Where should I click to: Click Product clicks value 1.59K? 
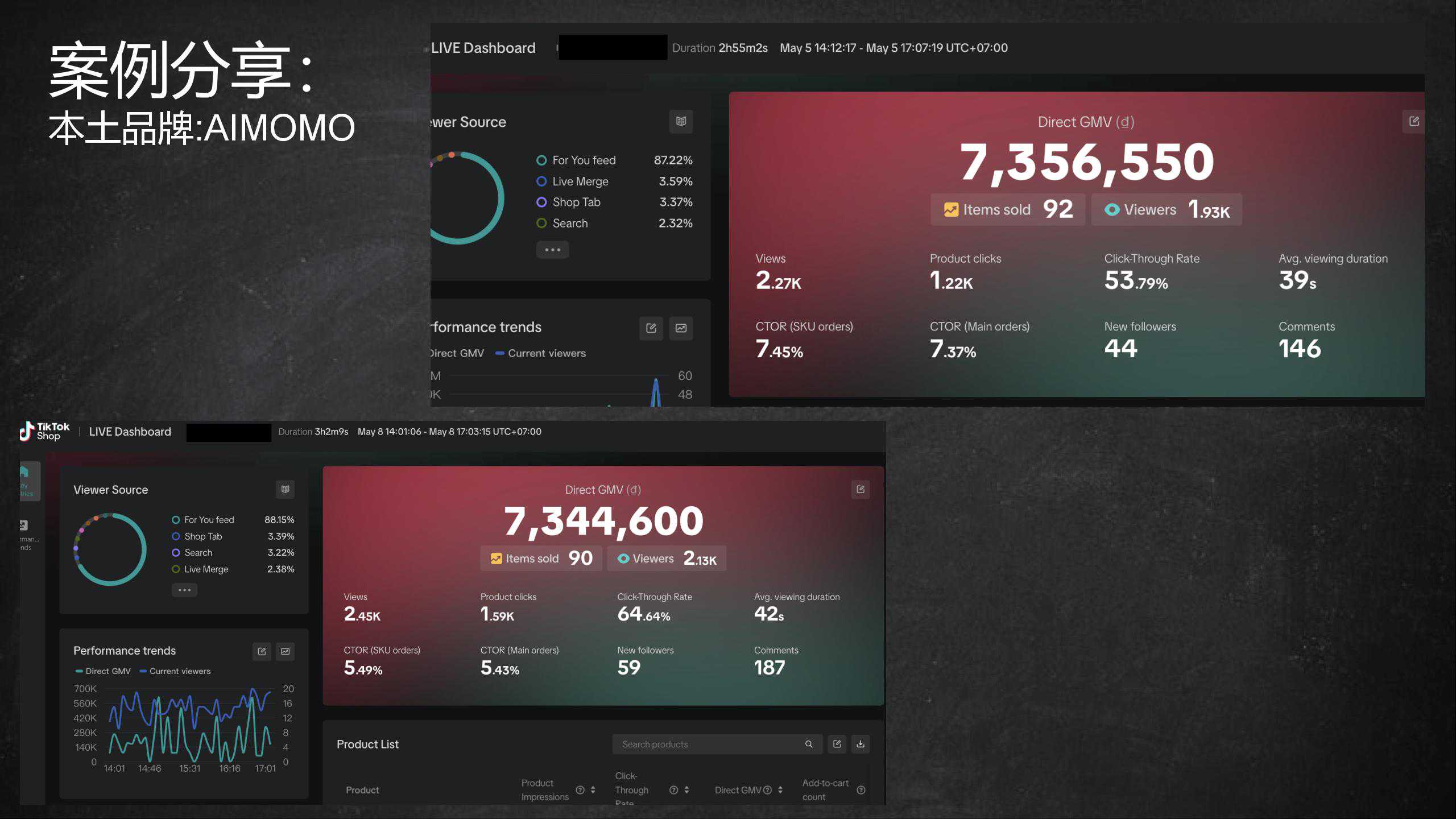pyautogui.click(x=497, y=614)
